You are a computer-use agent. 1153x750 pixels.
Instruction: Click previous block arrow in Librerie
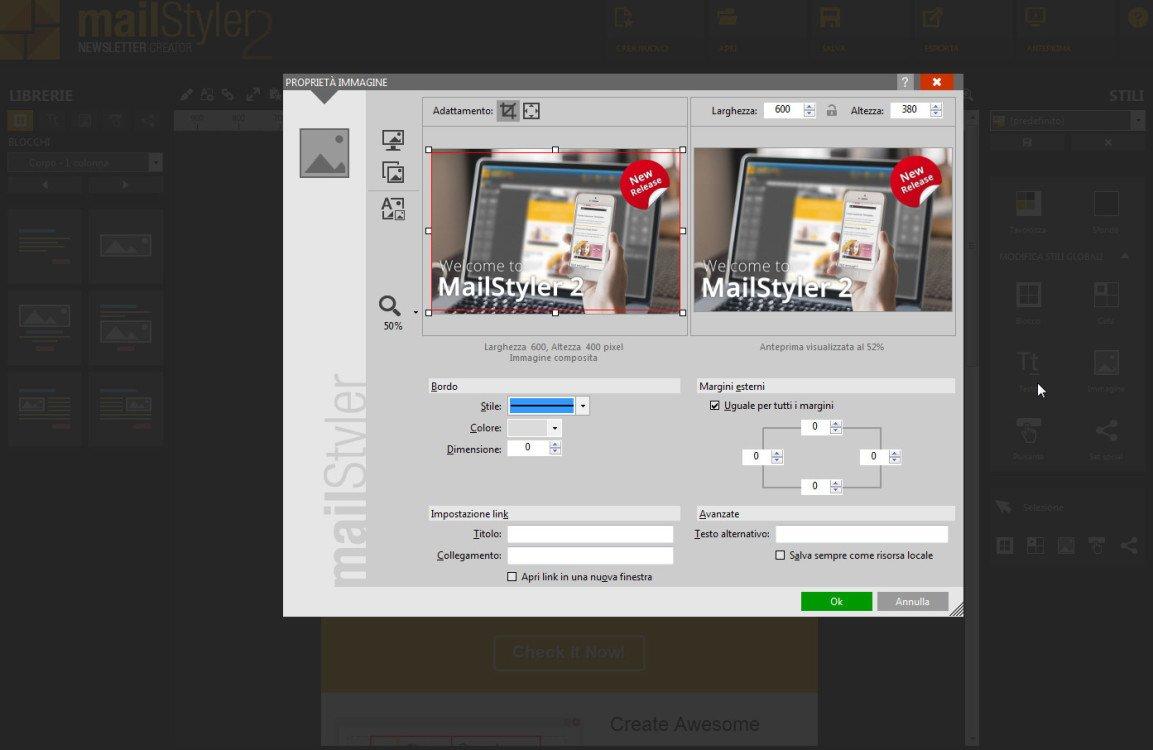point(45,185)
